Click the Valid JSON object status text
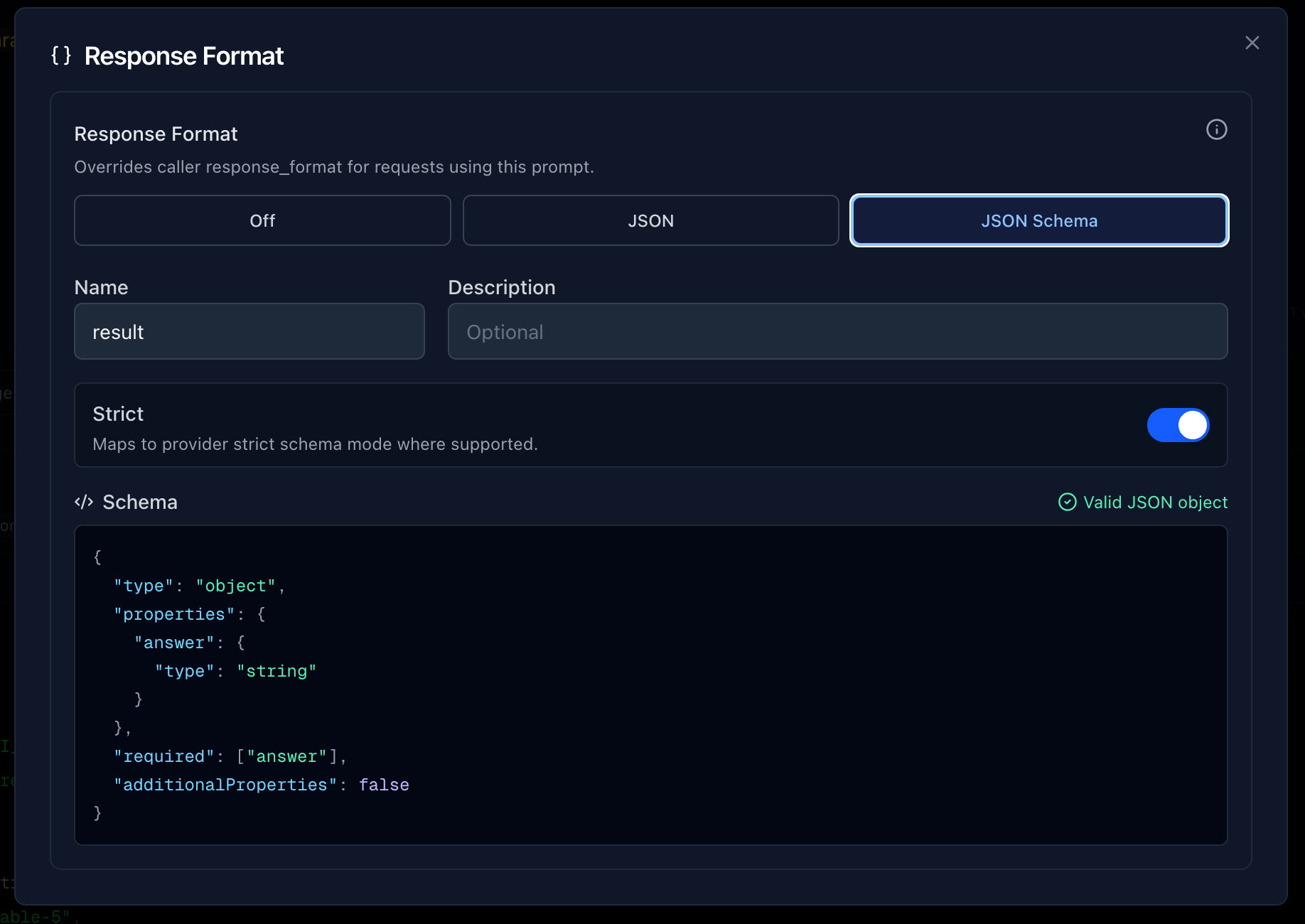 1155,502
